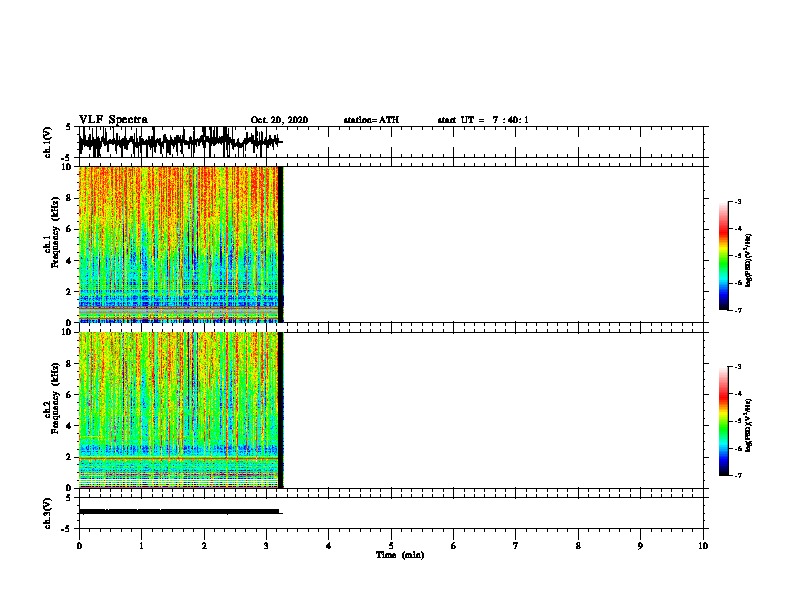Image resolution: width=792 pixels, height=612 pixels.
Task: Click the ch.2 'Frequency (kHz)' axis label
Action: 55,398
